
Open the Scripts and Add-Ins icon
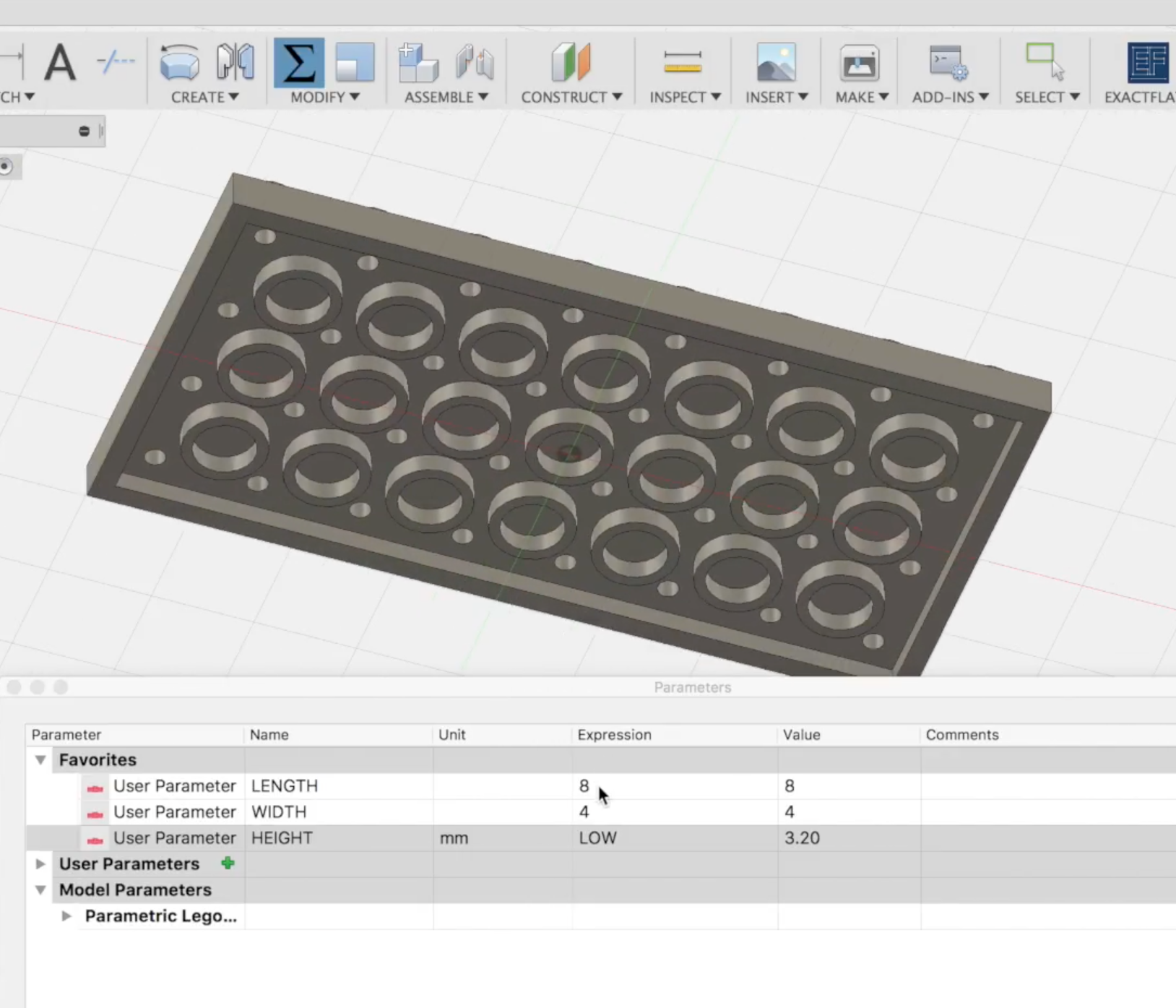(947, 64)
